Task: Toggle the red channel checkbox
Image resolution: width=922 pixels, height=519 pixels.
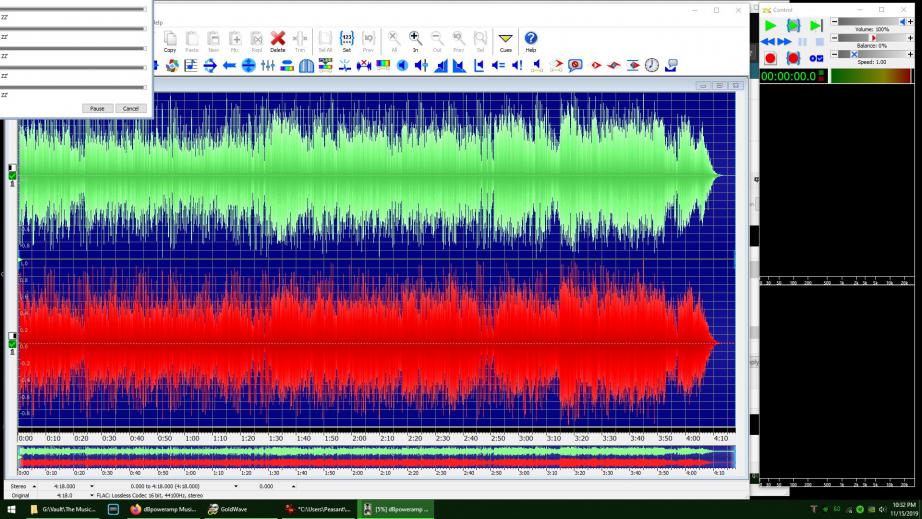Action: click(x=12, y=345)
